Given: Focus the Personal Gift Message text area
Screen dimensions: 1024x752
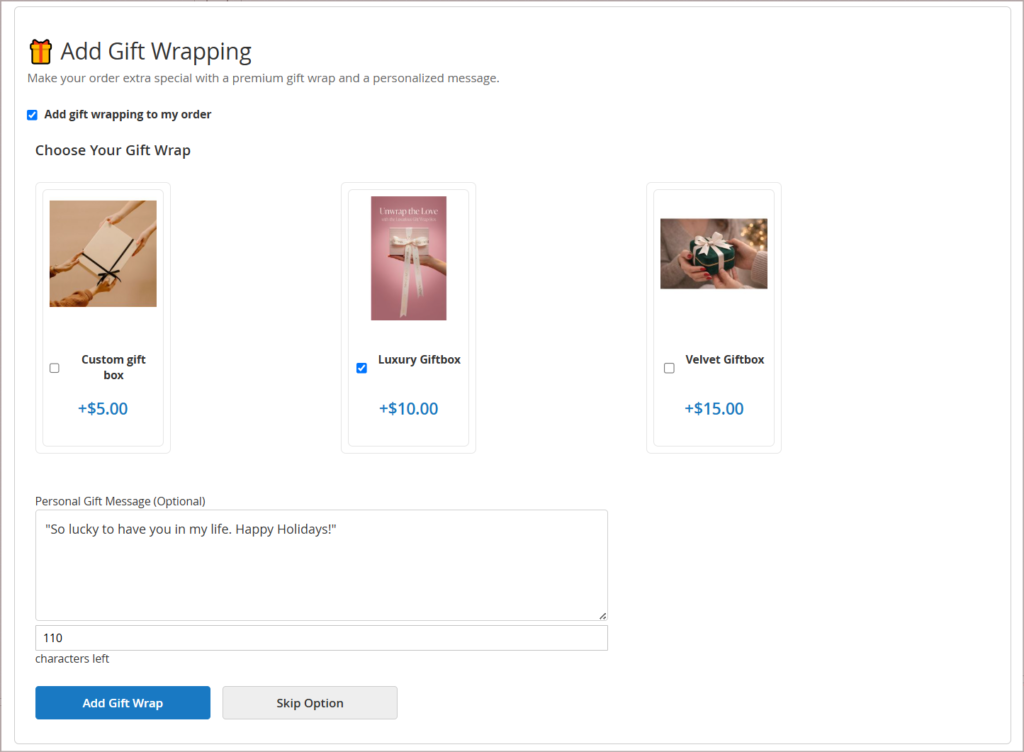Looking at the screenshot, I should (x=321, y=565).
